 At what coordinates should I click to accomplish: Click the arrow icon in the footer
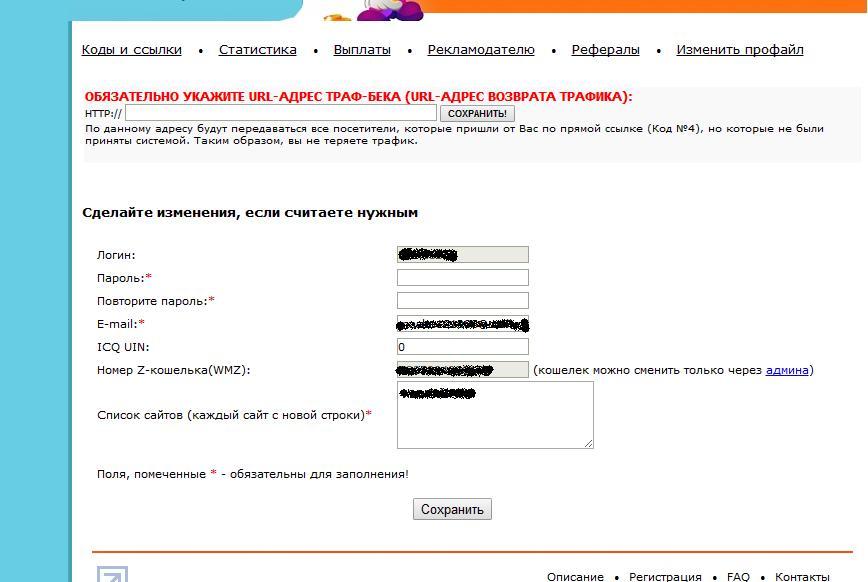coord(112,574)
